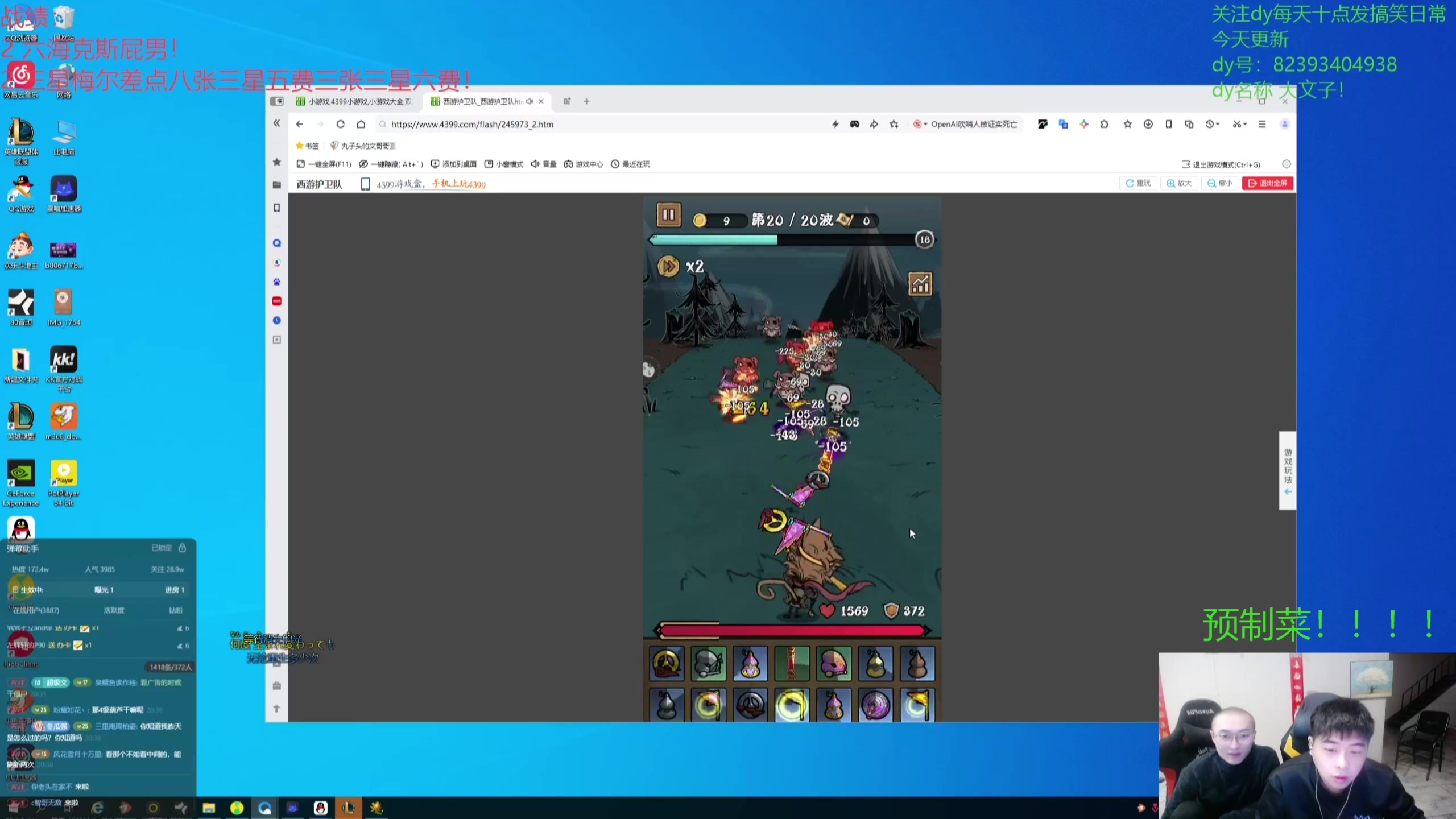Open the extensions puzzle icon
The width and height of the screenshot is (1456, 819).
1104,124
